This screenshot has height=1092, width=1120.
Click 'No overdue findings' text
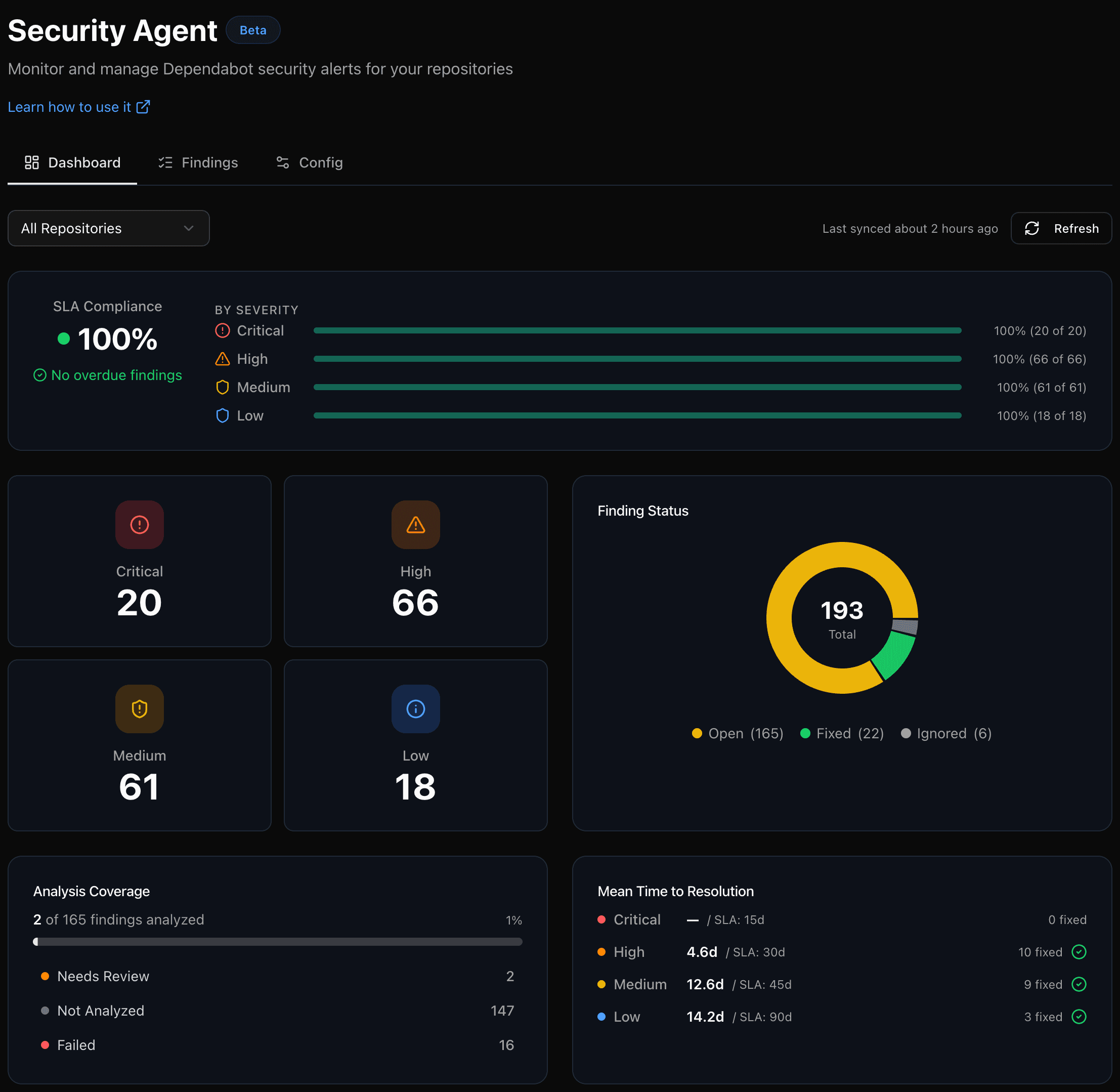116,375
